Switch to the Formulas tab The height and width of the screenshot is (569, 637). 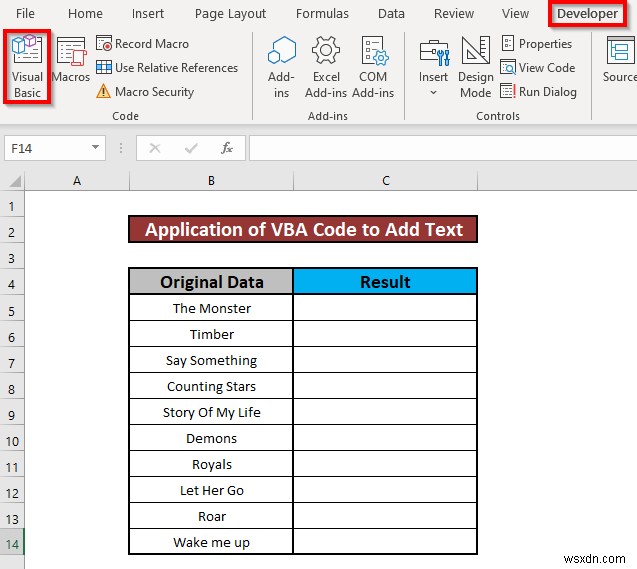coord(322,14)
